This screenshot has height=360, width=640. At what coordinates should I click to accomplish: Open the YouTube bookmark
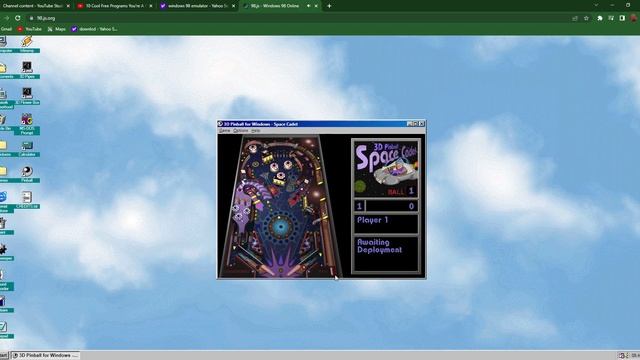click(x=29, y=29)
